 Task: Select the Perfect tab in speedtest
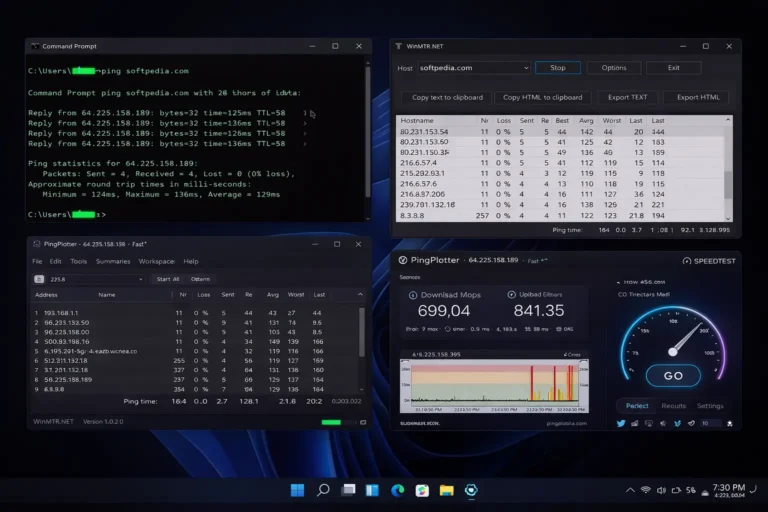click(x=637, y=406)
